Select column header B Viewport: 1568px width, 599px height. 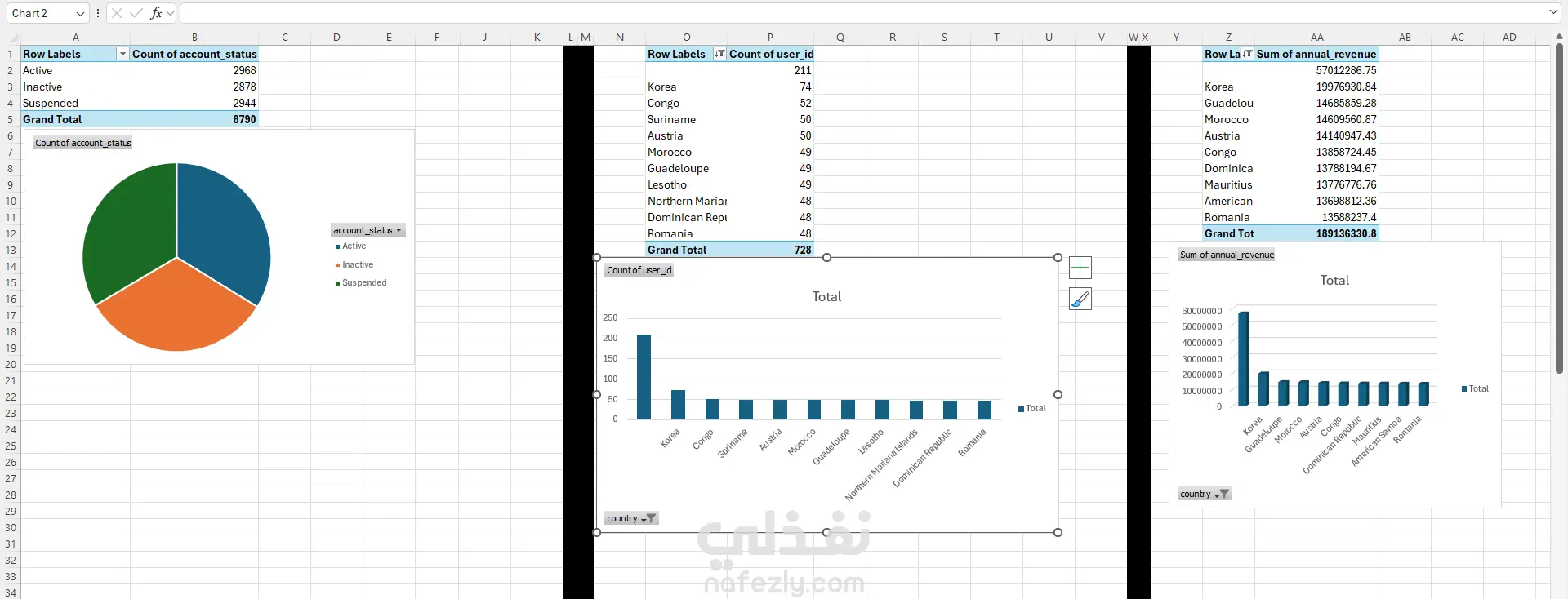click(x=194, y=37)
